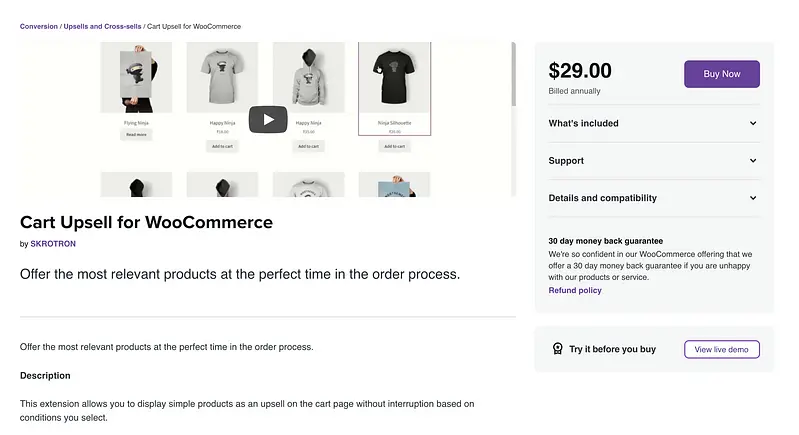Select the Flying Ninja poster image

coord(136,78)
